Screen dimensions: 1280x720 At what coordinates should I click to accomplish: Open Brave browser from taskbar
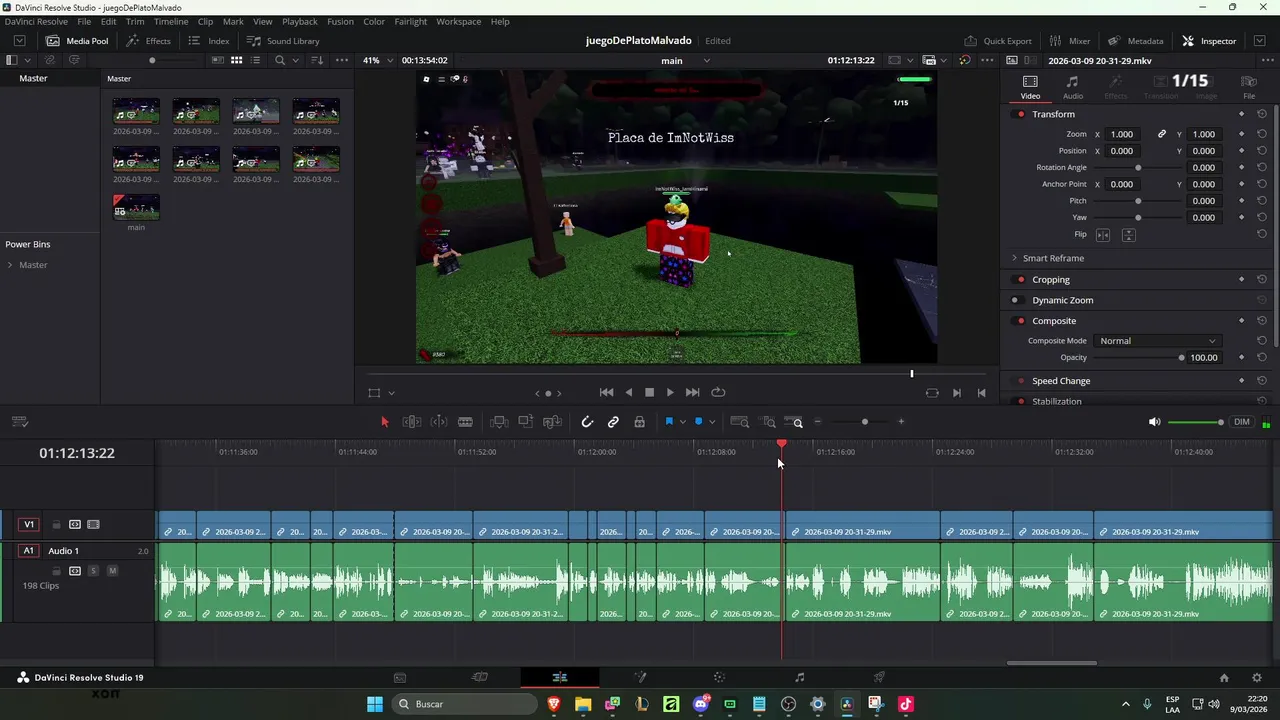554,704
